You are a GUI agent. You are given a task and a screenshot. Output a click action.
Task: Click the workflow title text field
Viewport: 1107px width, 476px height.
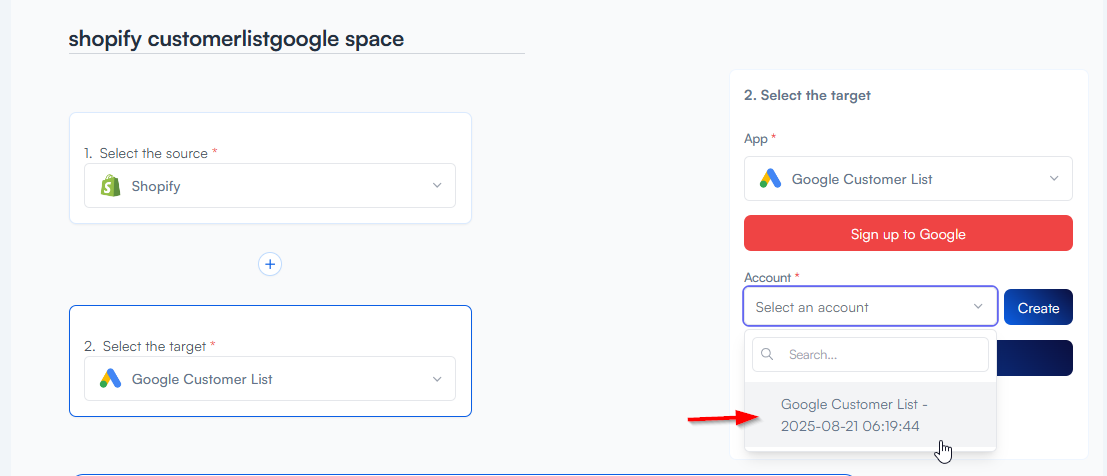point(296,39)
